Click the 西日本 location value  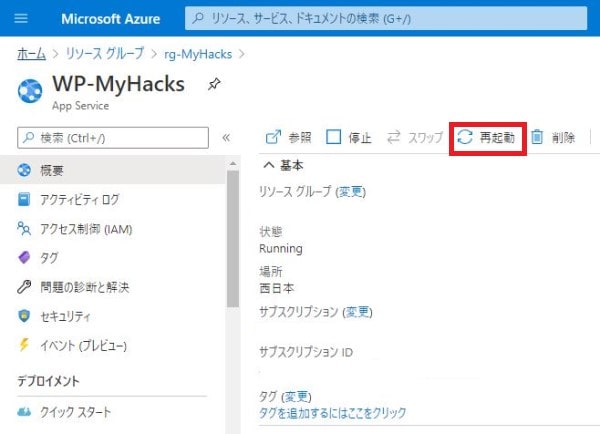click(276, 288)
